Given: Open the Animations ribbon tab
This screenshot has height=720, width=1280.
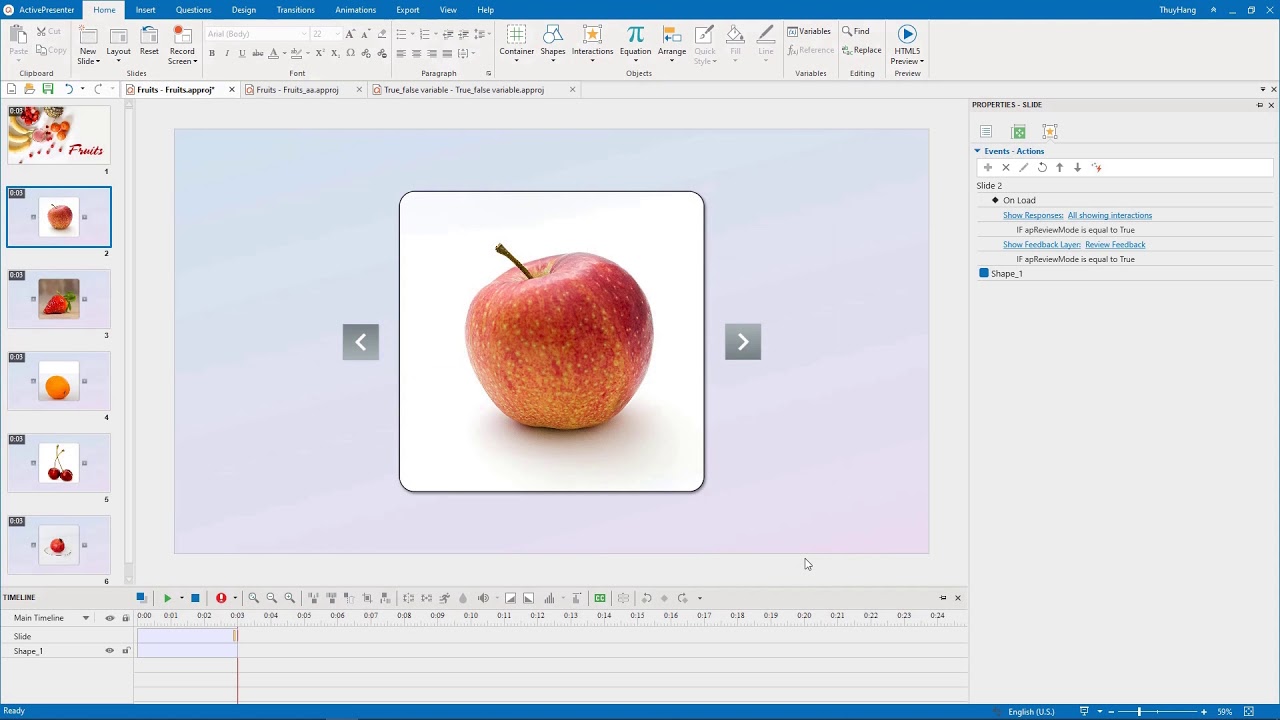Looking at the screenshot, I should [x=355, y=10].
